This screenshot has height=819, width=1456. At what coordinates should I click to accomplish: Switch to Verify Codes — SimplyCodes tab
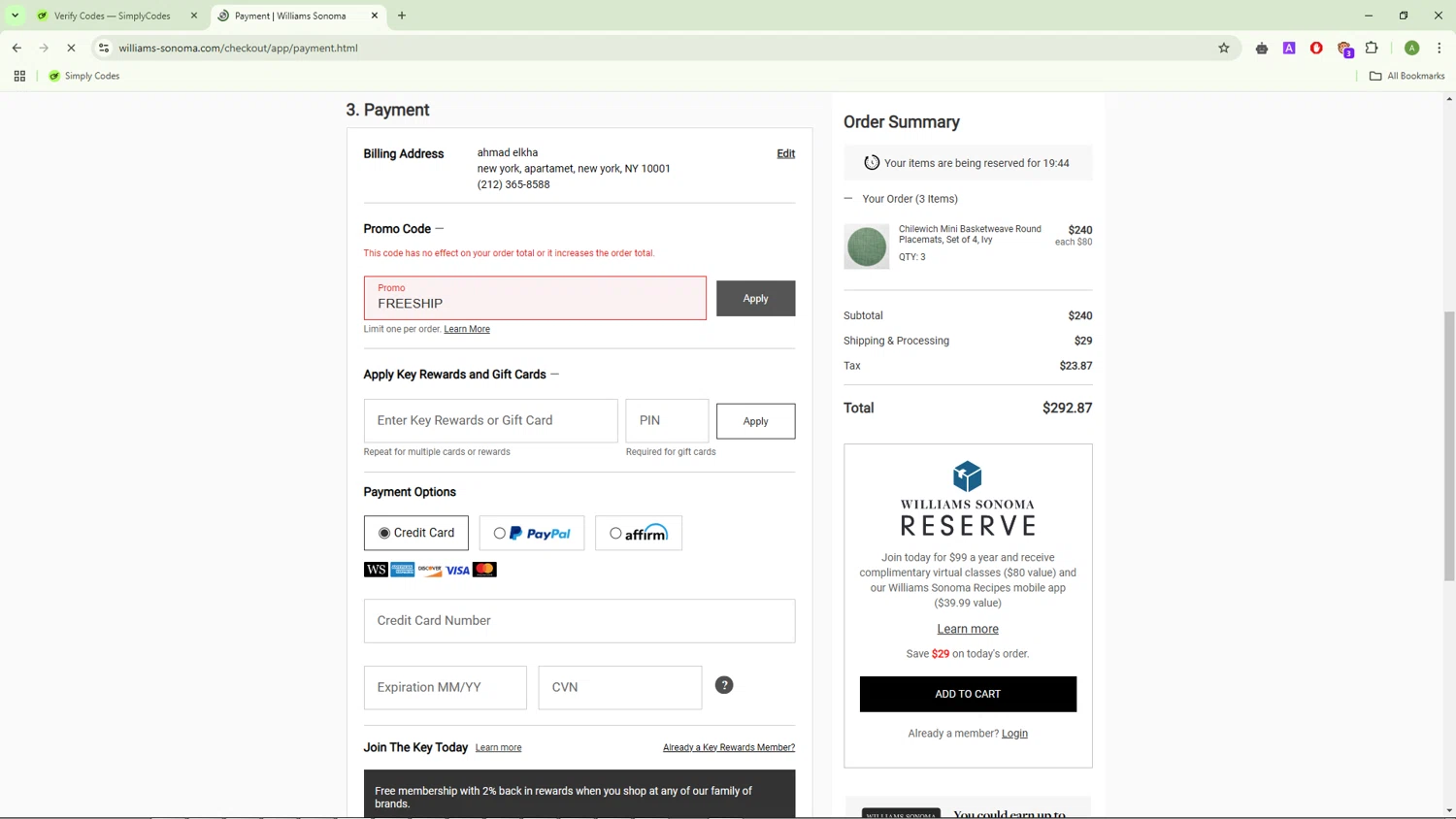(x=112, y=16)
